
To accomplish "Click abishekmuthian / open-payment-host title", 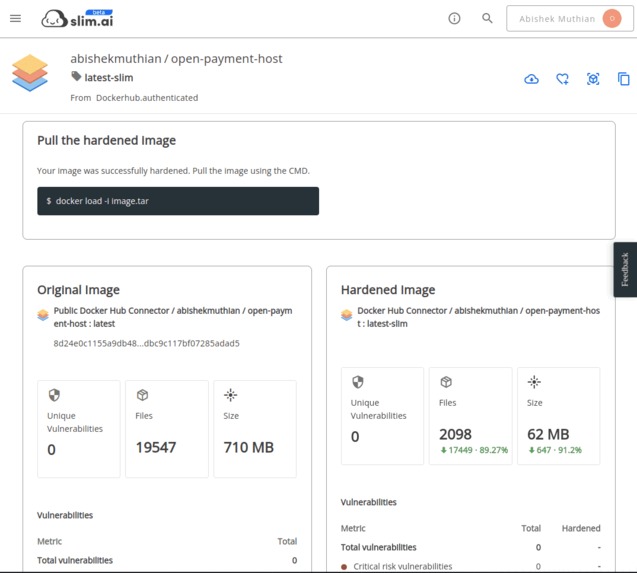I will click(x=176, y=59).
